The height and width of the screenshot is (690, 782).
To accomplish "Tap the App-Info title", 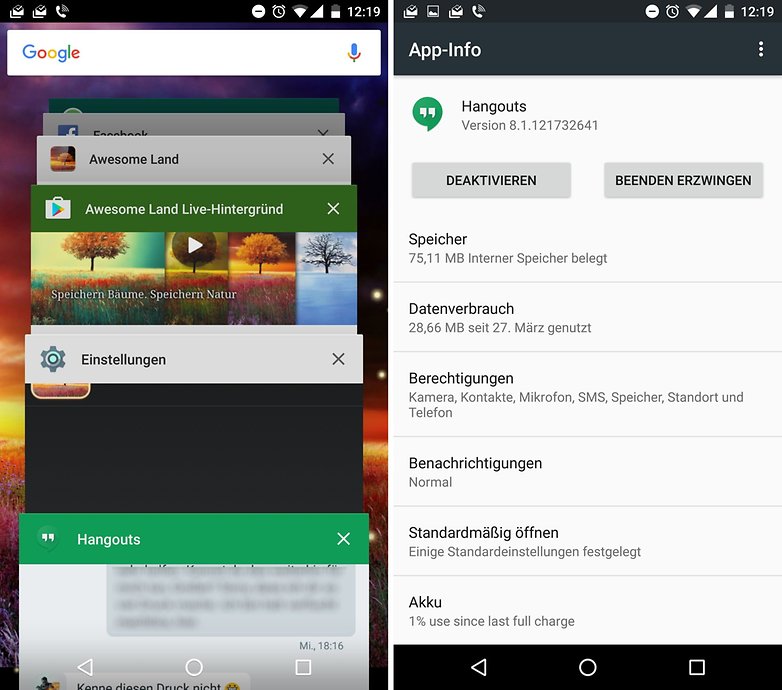I will tap(445, 50).
